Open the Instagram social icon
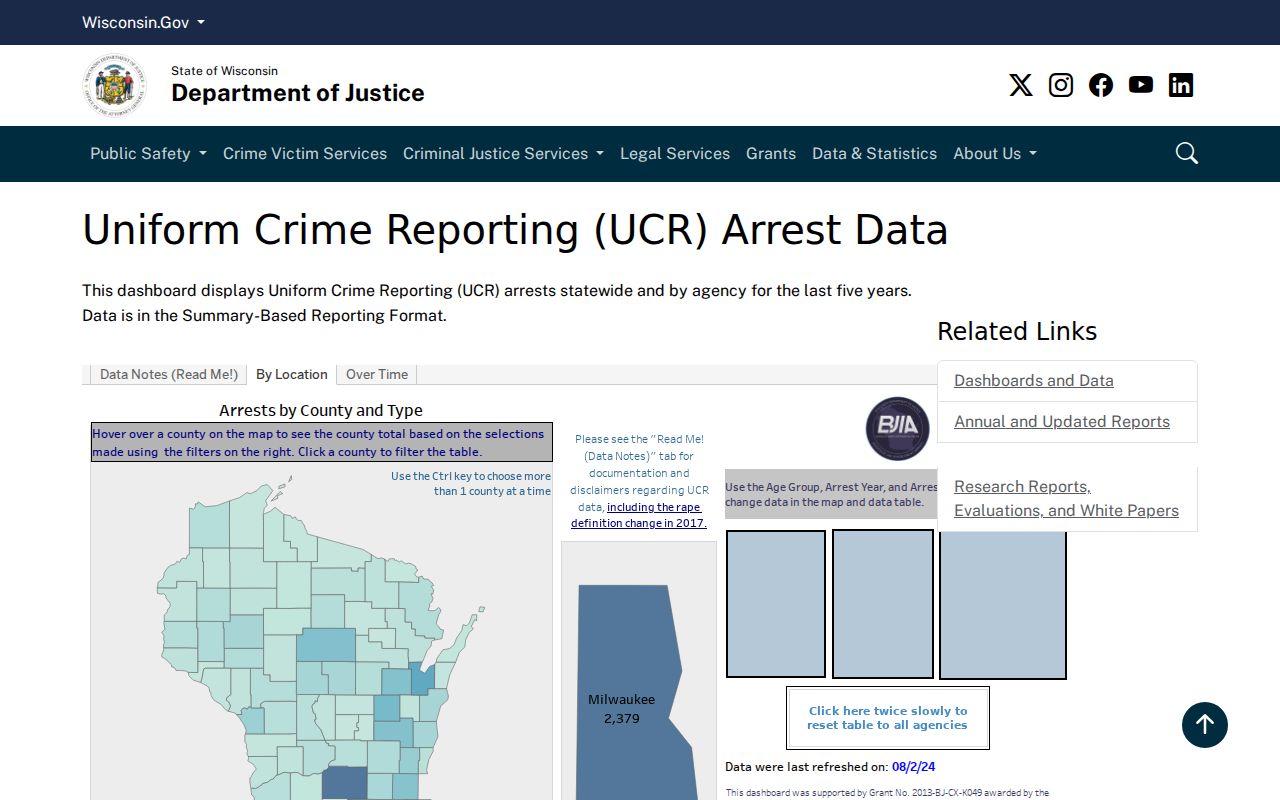Viewport: 1280px width, 800px height. coord(1061,85)
